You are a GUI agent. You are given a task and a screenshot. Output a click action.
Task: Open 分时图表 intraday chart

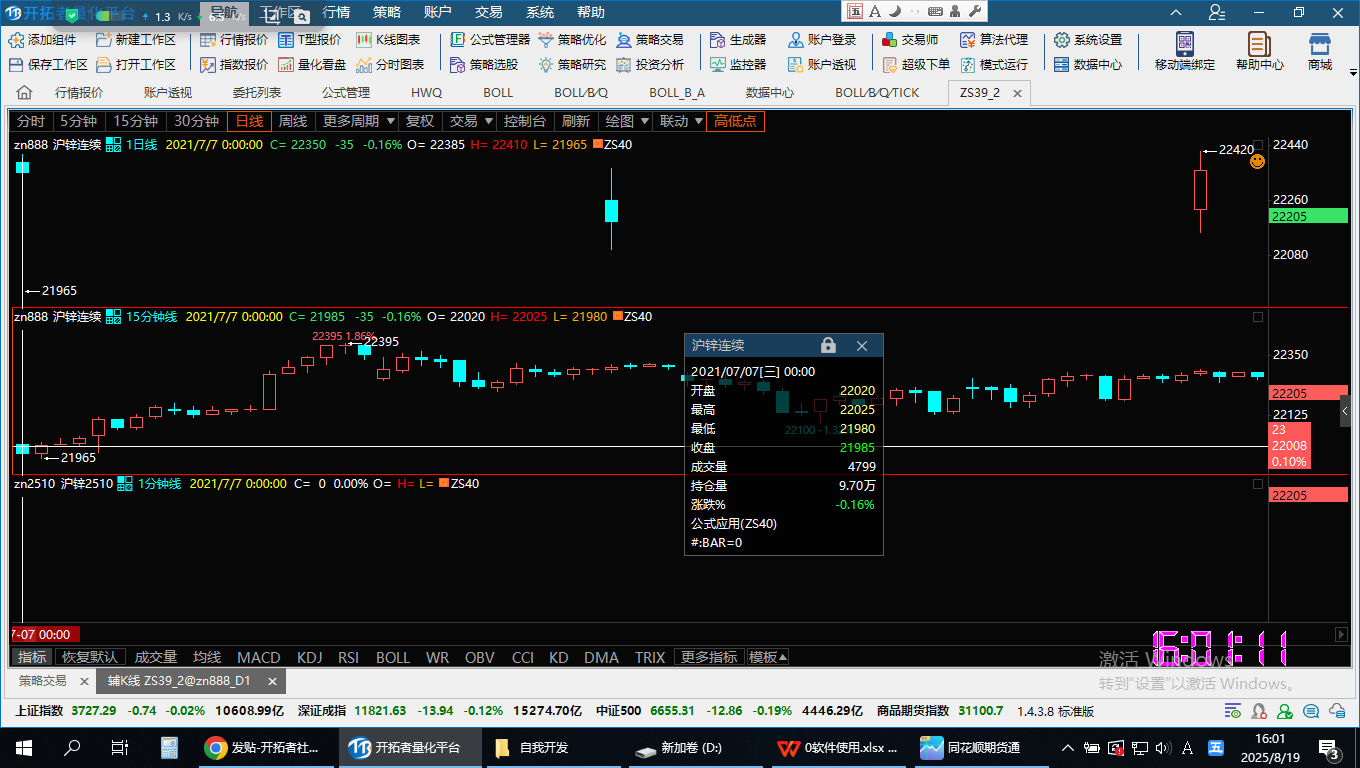point(390,64)
